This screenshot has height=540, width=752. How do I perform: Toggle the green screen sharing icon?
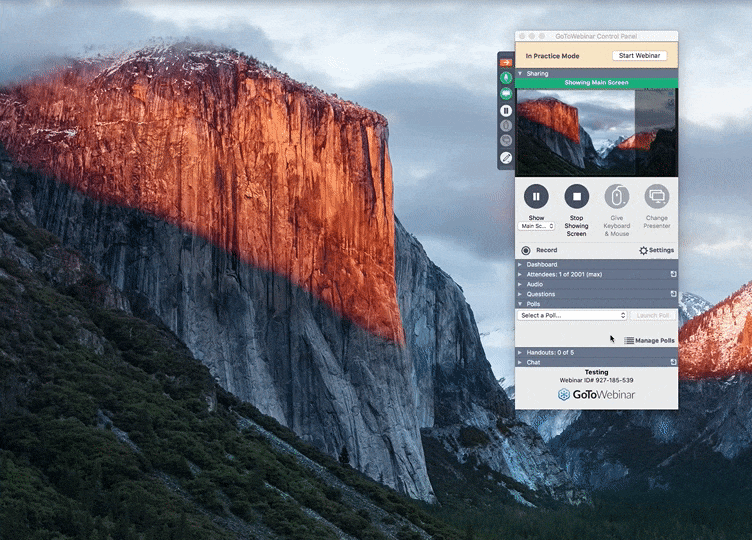click(x=506, y=93)
